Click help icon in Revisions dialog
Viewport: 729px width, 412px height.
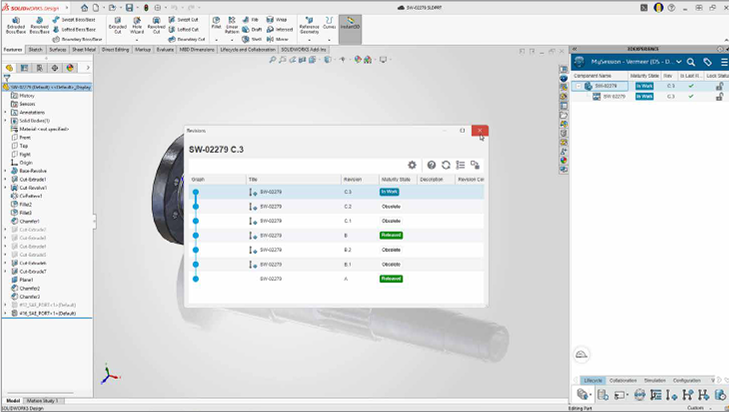pyautogui.click(x=431, y=165)
